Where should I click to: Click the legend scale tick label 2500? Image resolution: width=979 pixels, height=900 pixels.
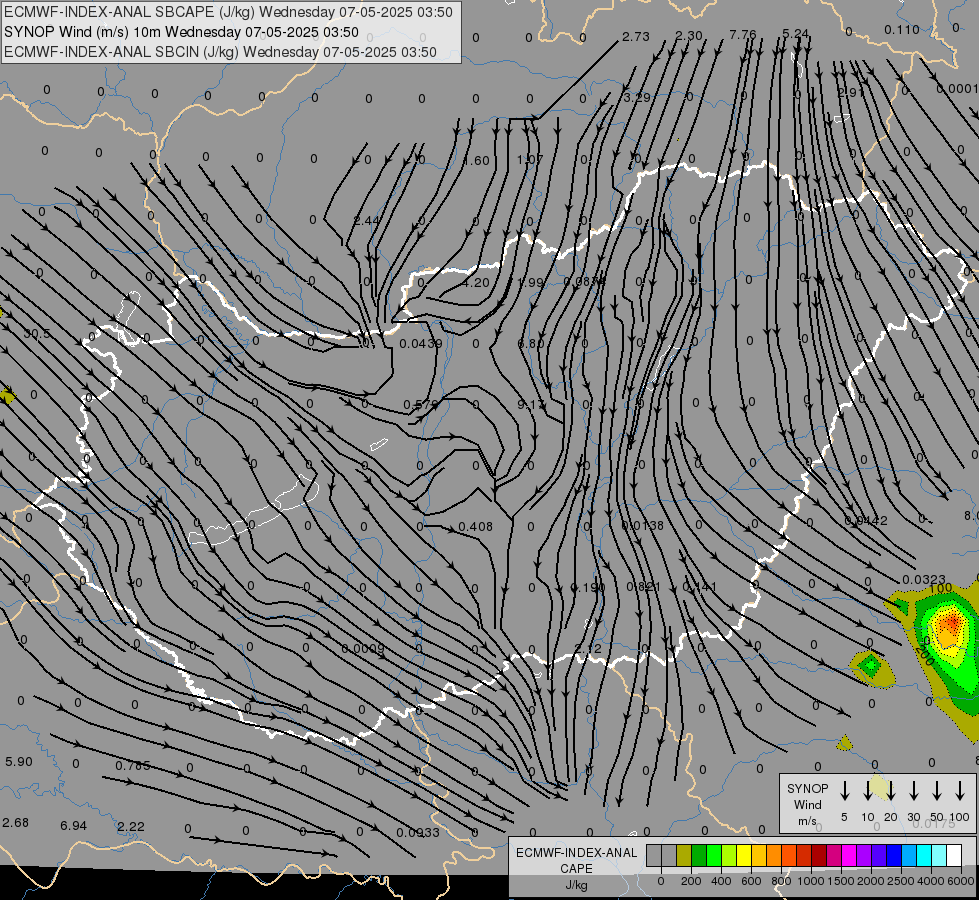pos(901,881)
